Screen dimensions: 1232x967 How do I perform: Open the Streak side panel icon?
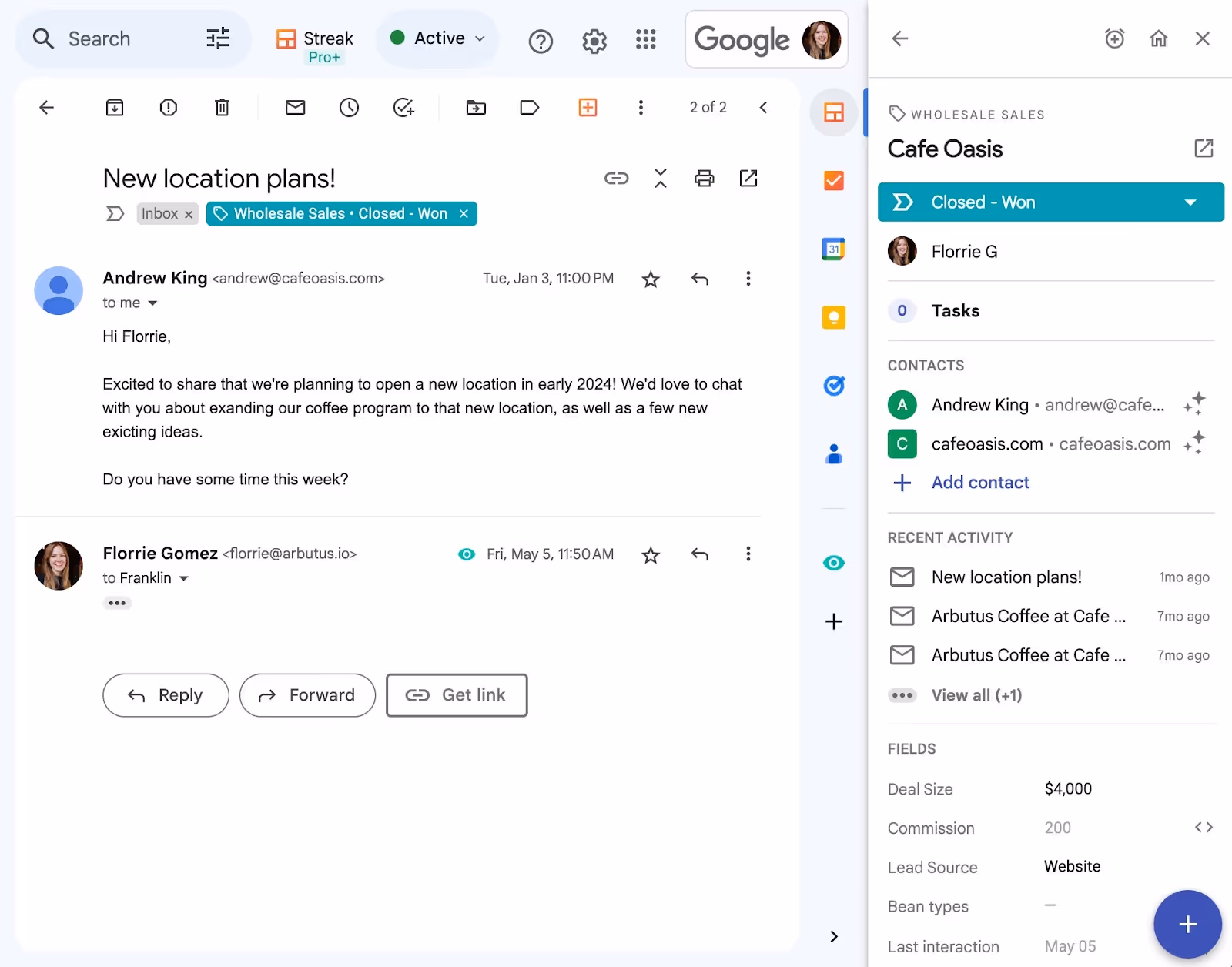pos(834,113)
